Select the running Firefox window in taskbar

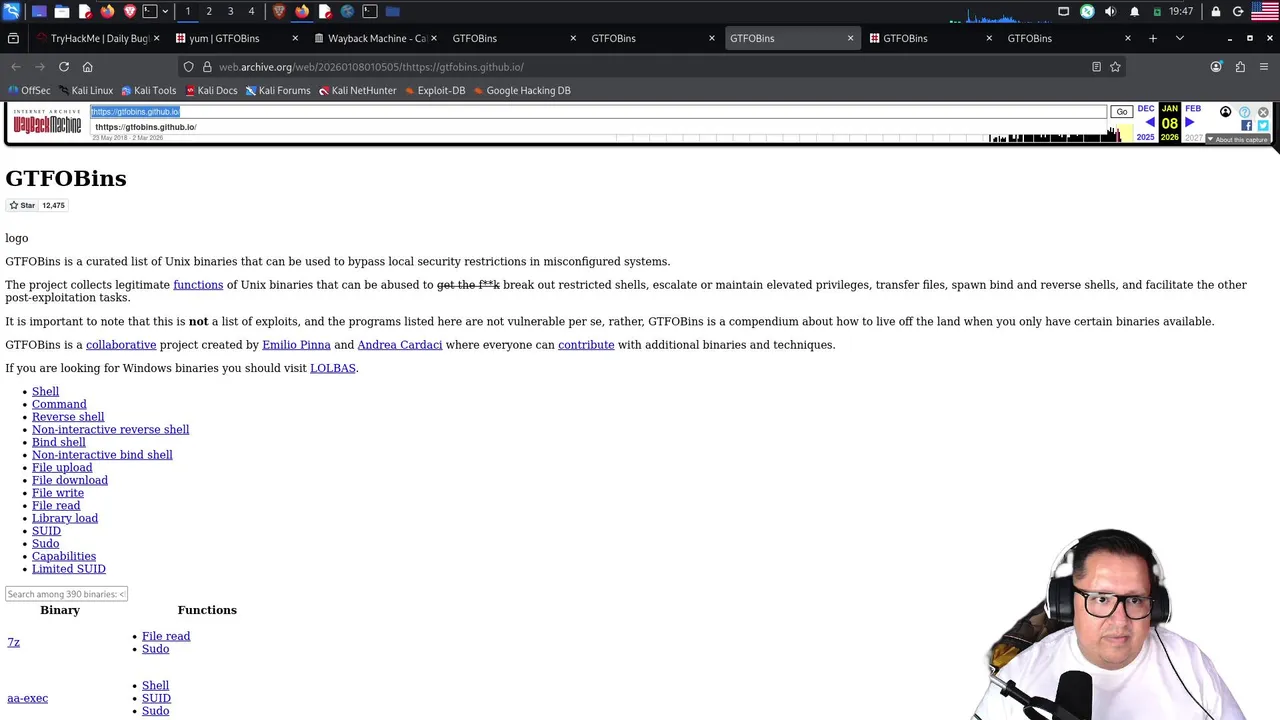[302, 11]
